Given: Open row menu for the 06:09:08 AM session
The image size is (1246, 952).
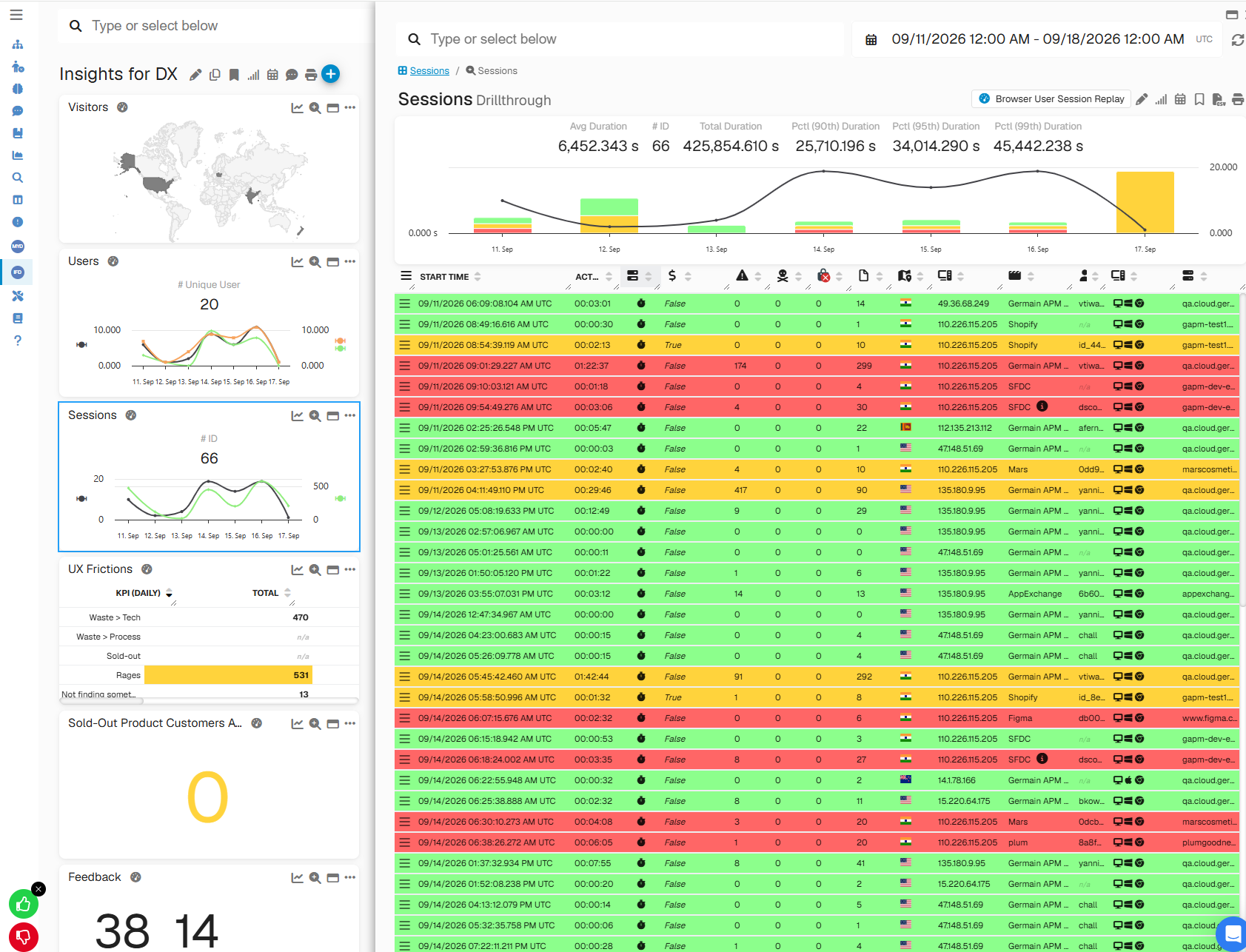Looking at the screenshot, I should tap(404, 304).
